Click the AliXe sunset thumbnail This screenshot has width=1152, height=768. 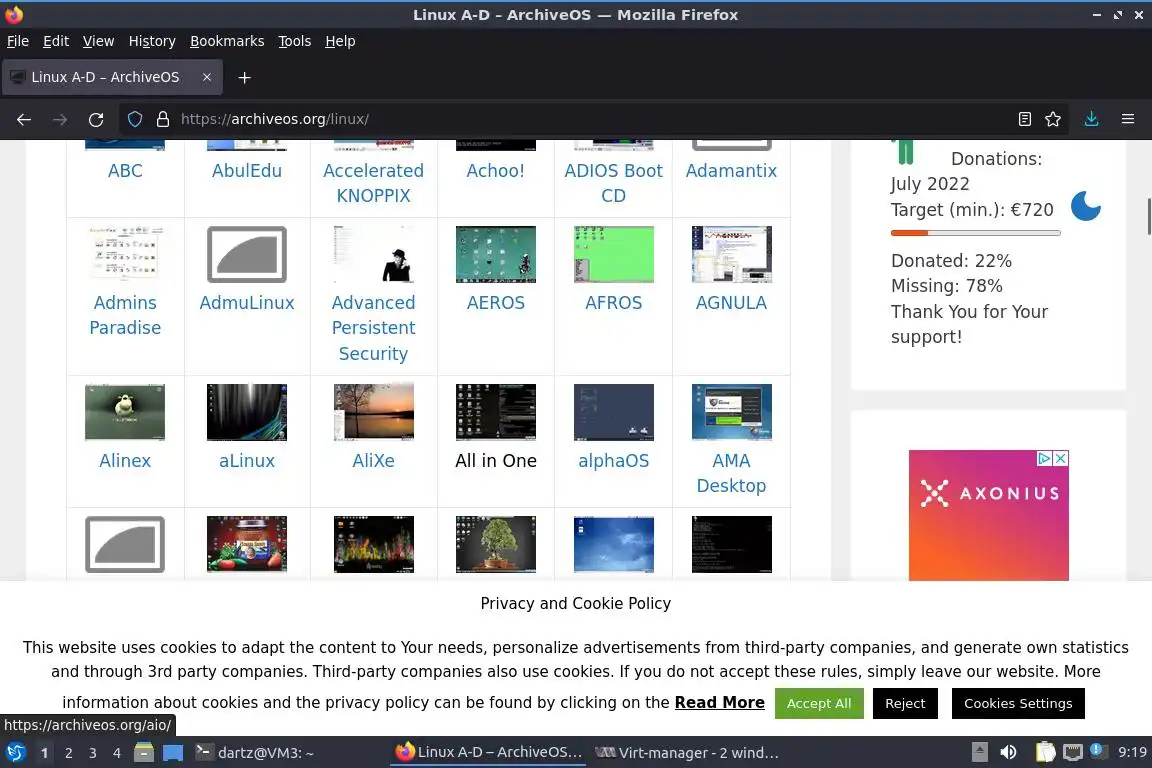373,412
